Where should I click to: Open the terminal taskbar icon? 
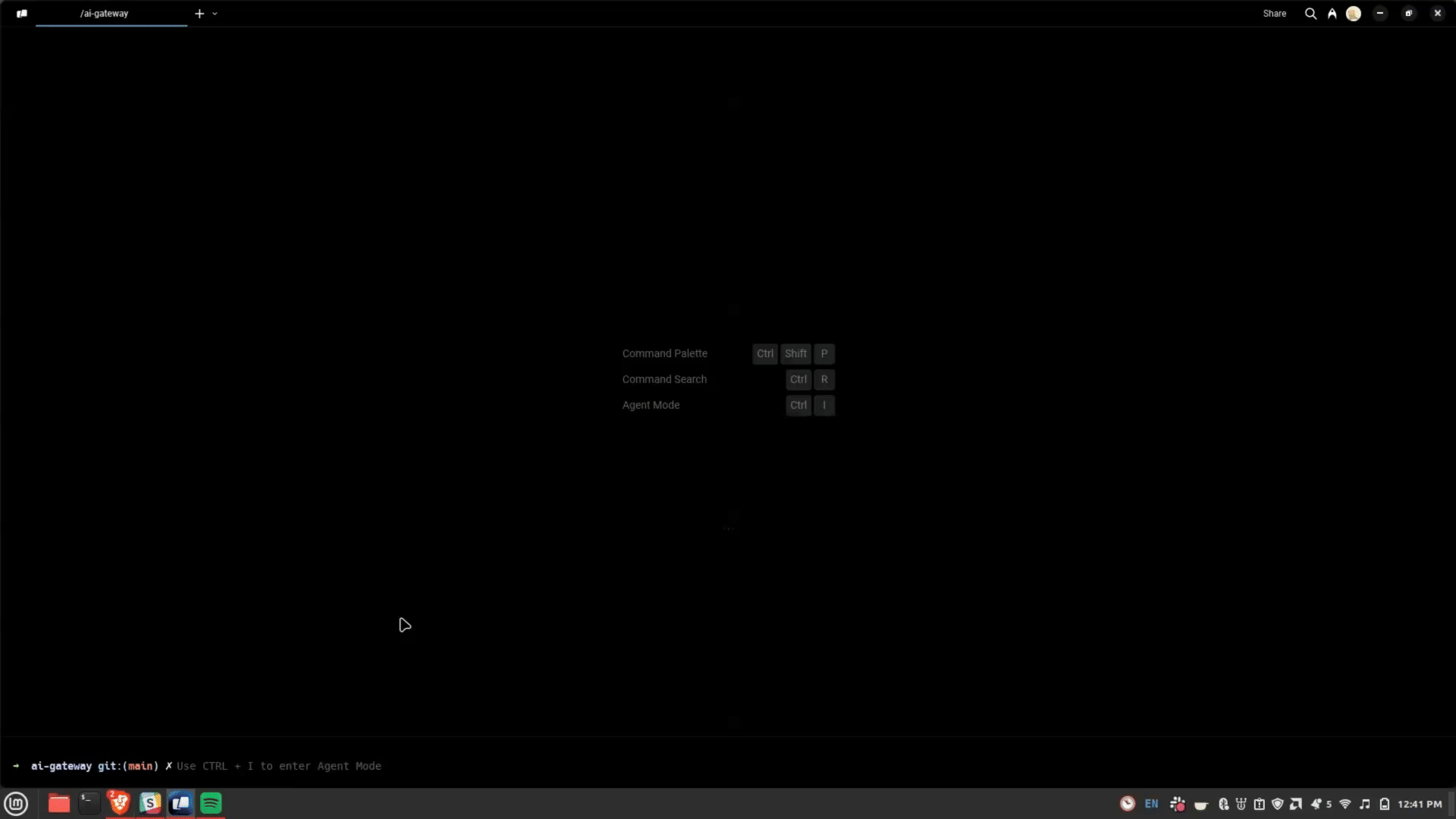pos(89,803)
